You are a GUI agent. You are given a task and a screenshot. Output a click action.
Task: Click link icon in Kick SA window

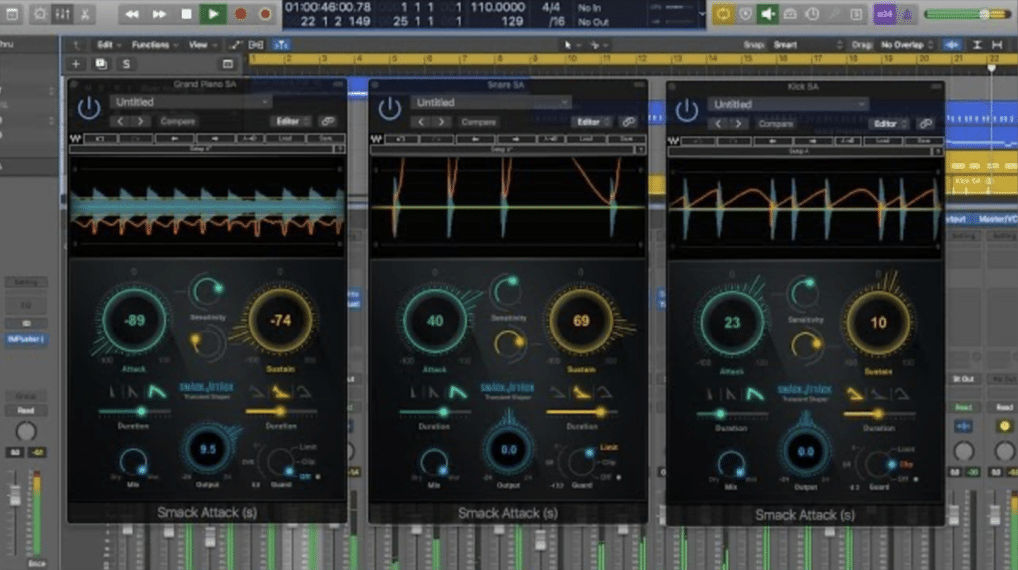[926, 124]
